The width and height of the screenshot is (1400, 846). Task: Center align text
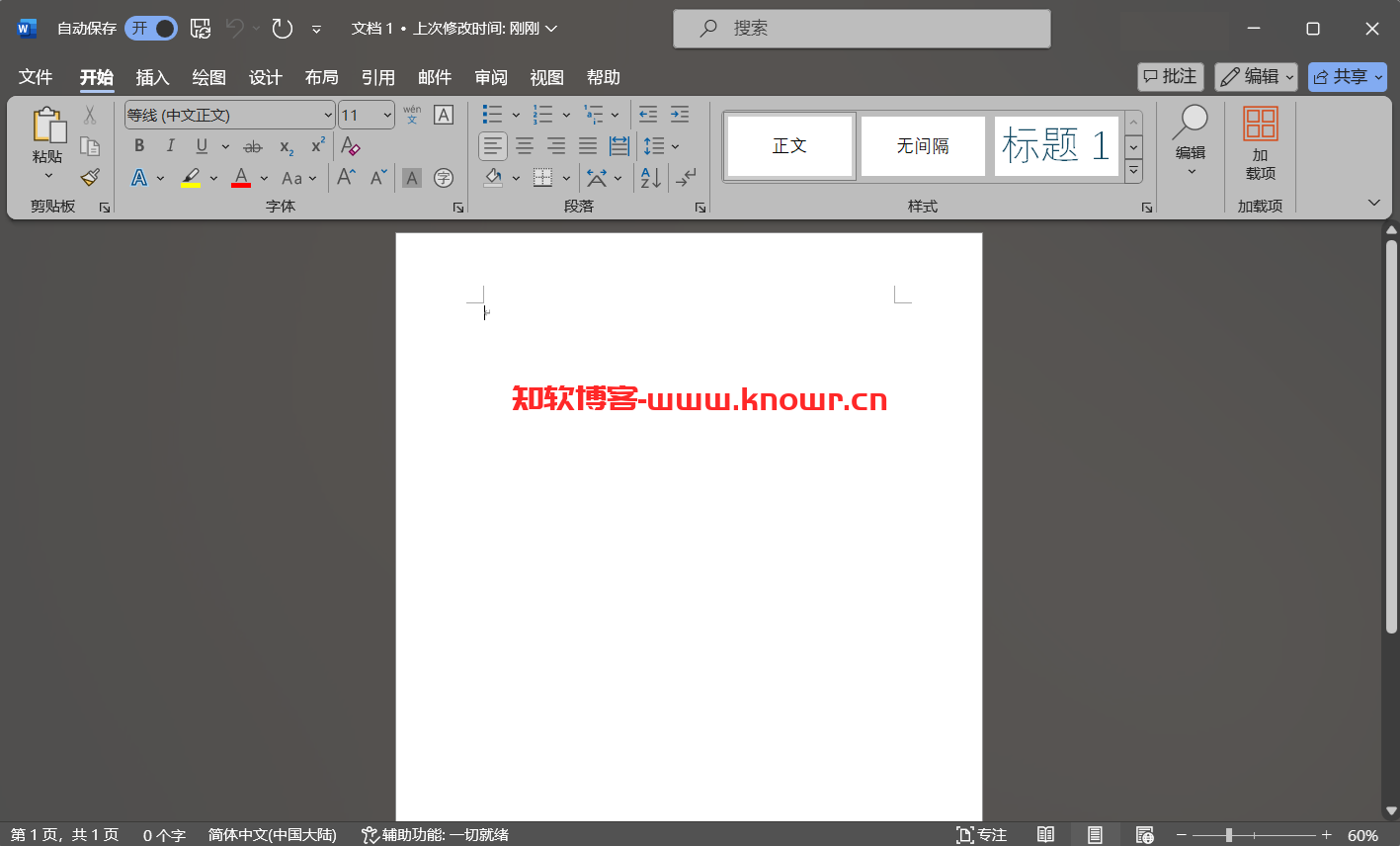click(x=525, y=146)
